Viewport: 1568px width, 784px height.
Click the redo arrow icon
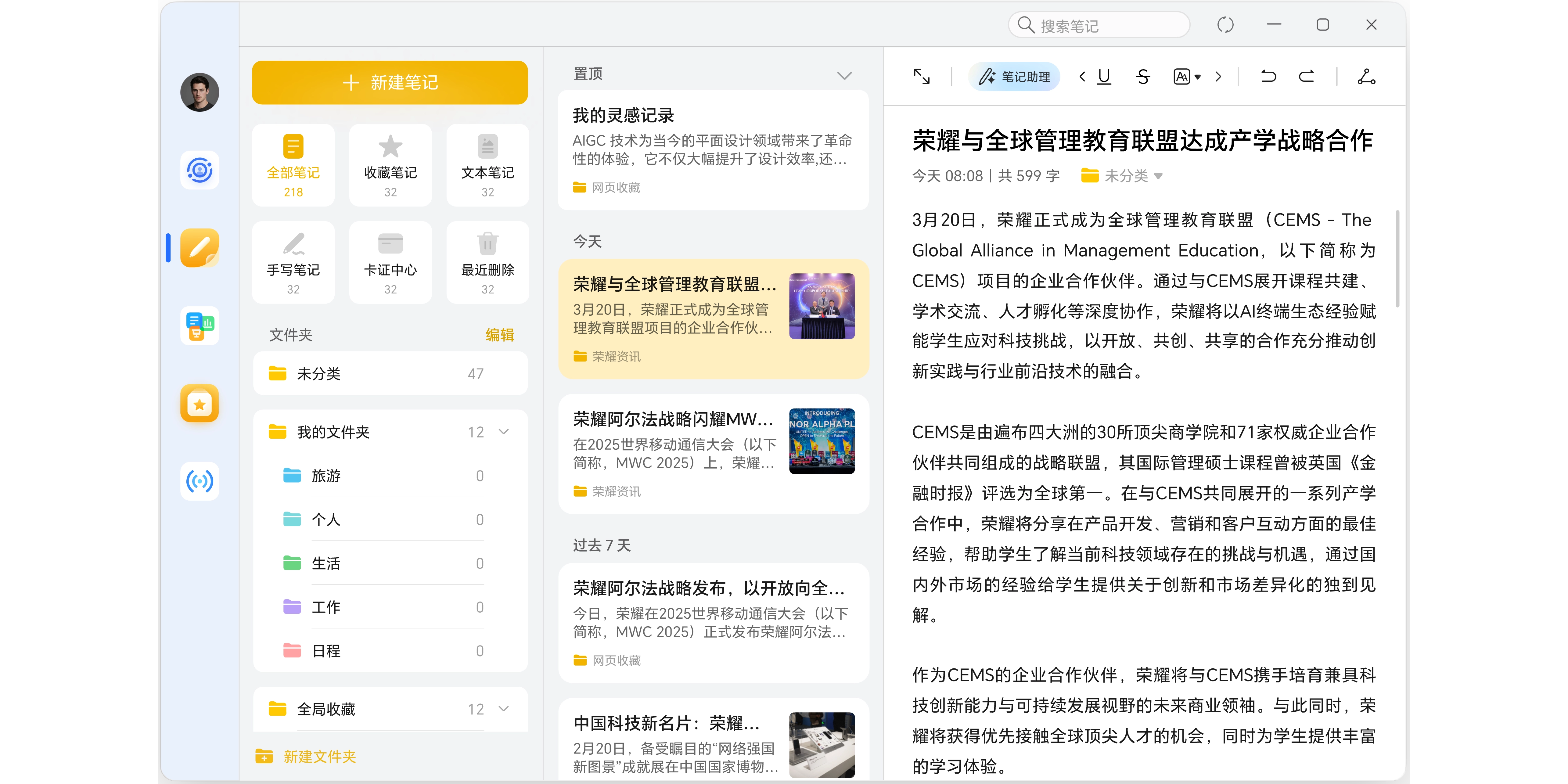tap(1306, 77)
